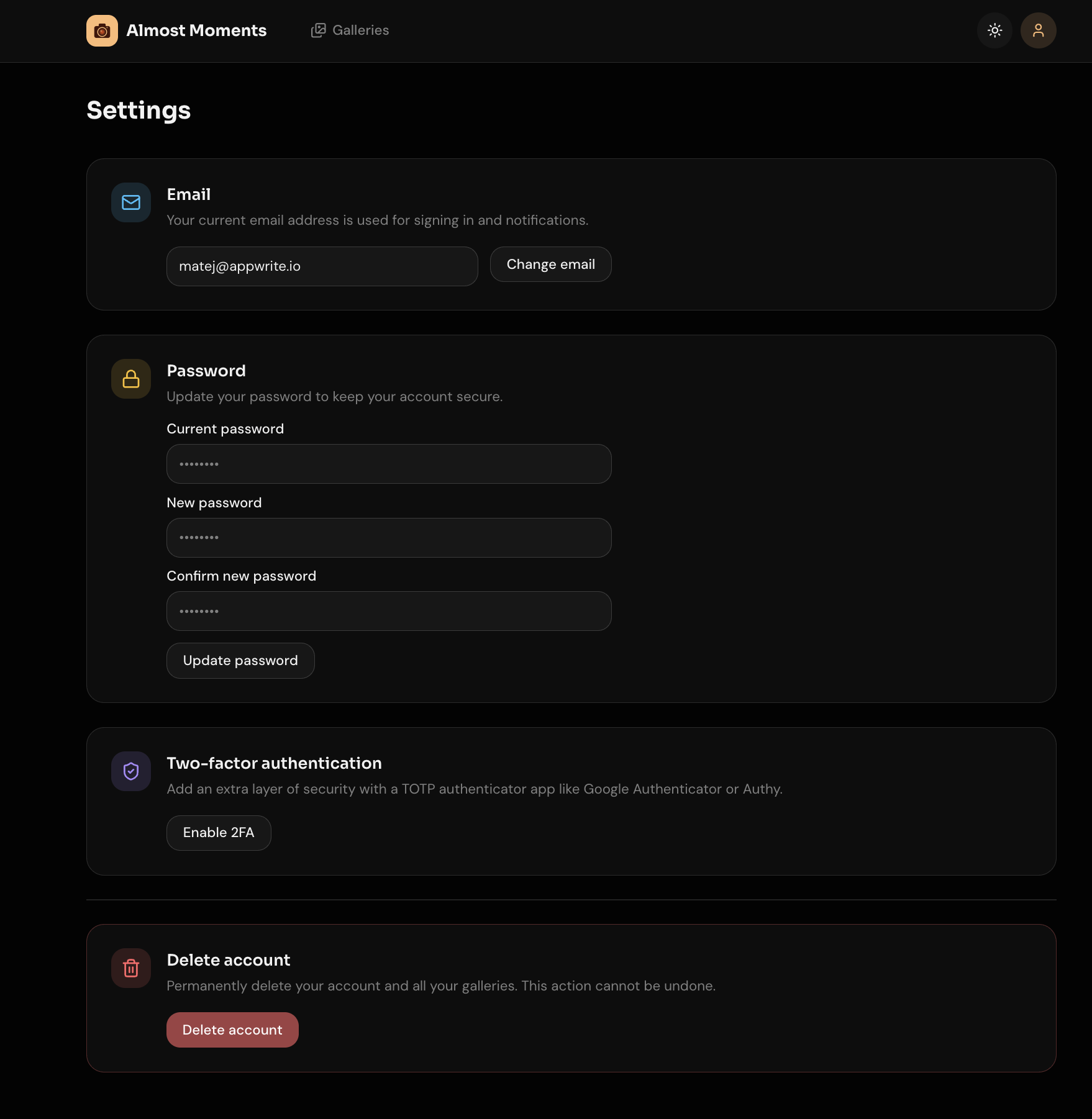1092x1119 pixels.
Task: Open the user profile avatar icon
Action: (x=1038, y=30)
